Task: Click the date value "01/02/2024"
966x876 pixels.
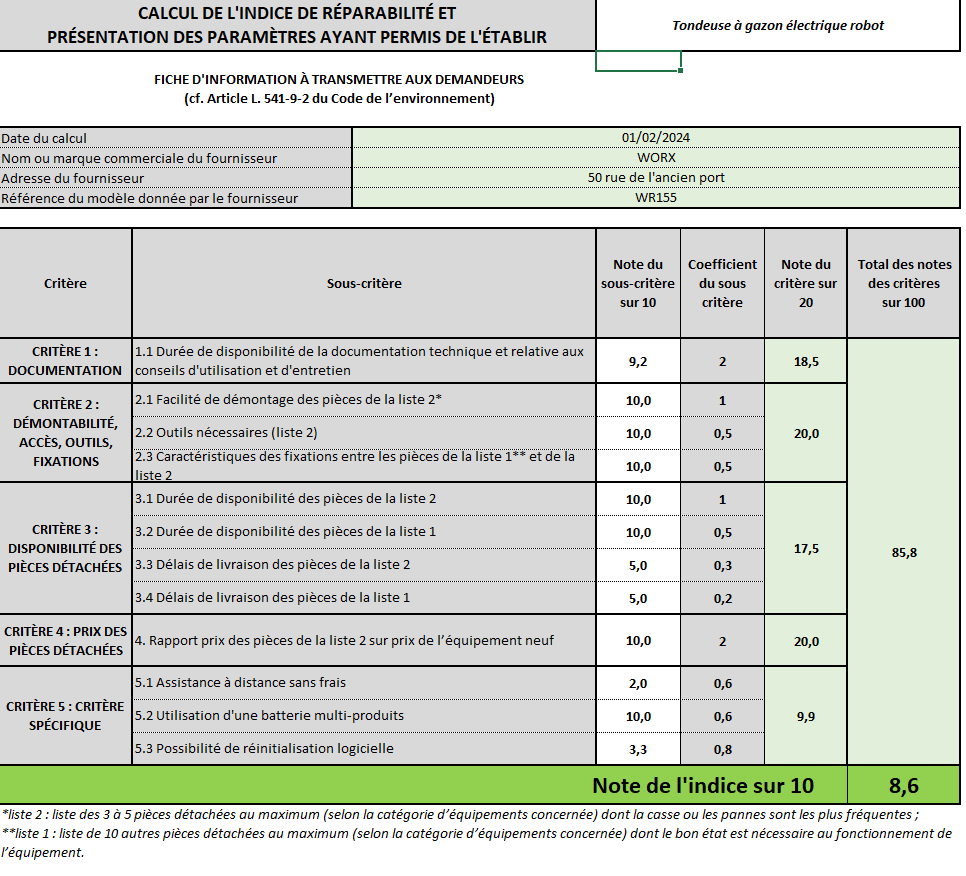Action: [656, 137]
